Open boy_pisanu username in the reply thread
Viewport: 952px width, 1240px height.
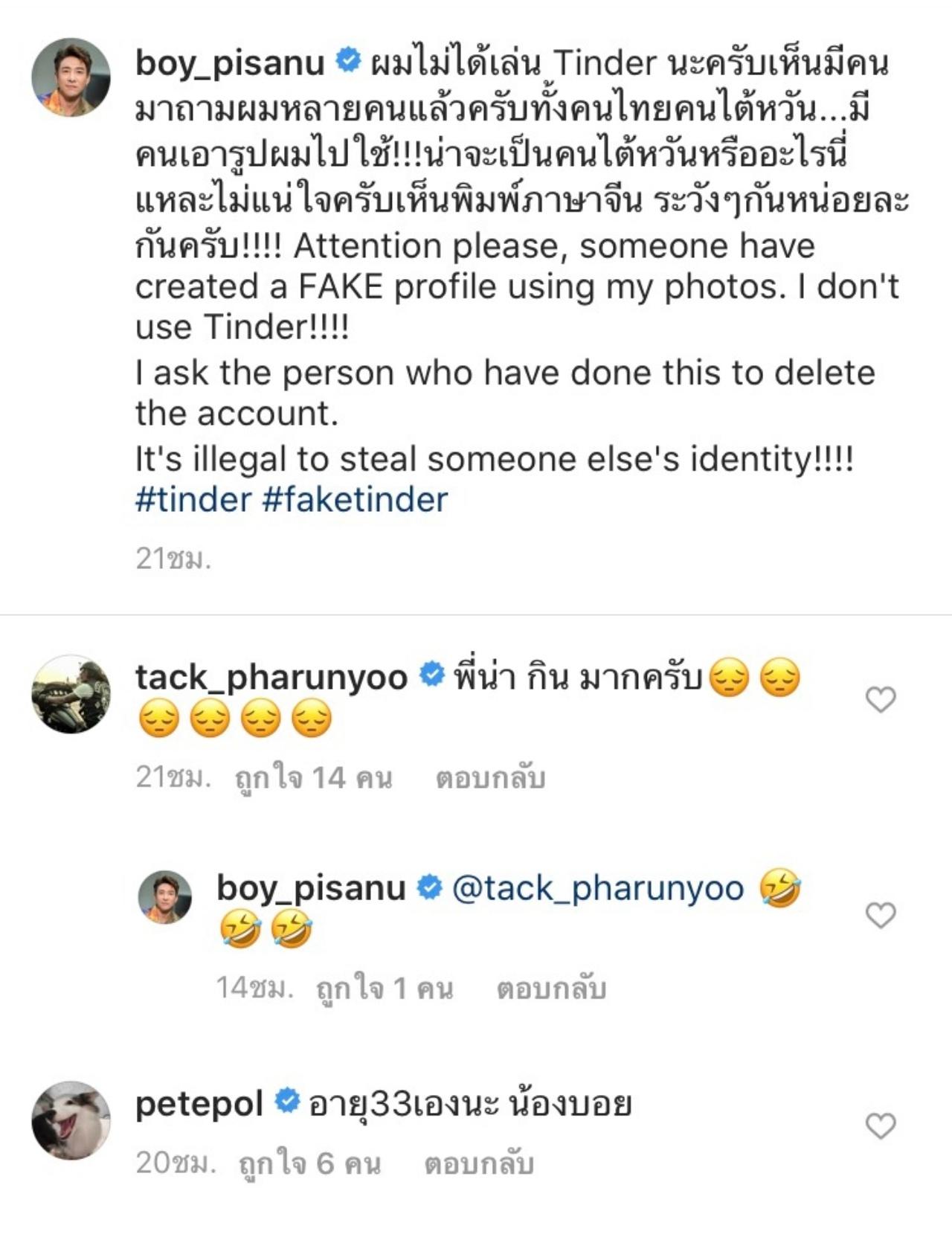pyautogui.click(x=311, y=888)
